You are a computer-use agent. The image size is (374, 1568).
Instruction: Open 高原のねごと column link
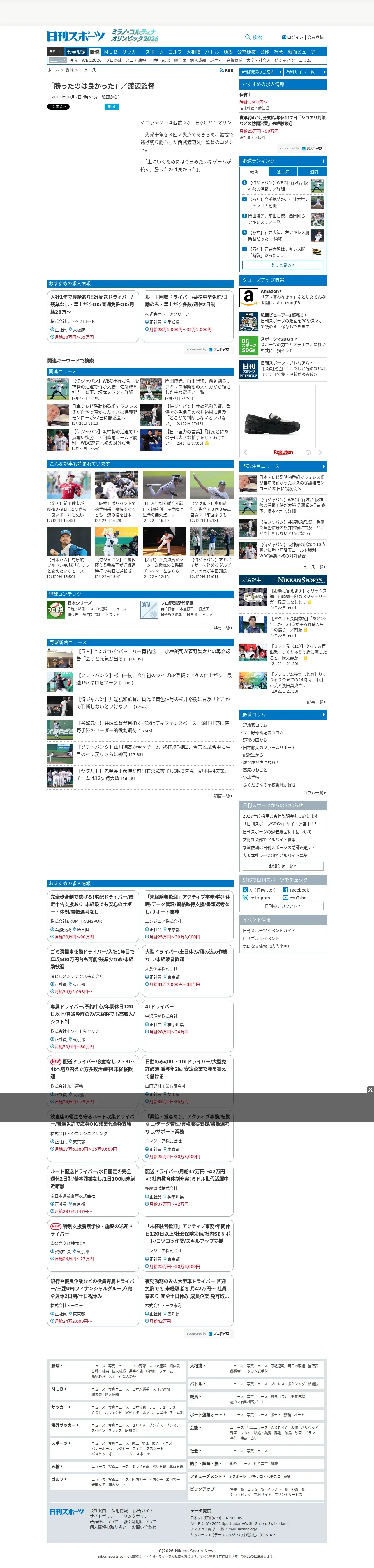pos(255,770)
